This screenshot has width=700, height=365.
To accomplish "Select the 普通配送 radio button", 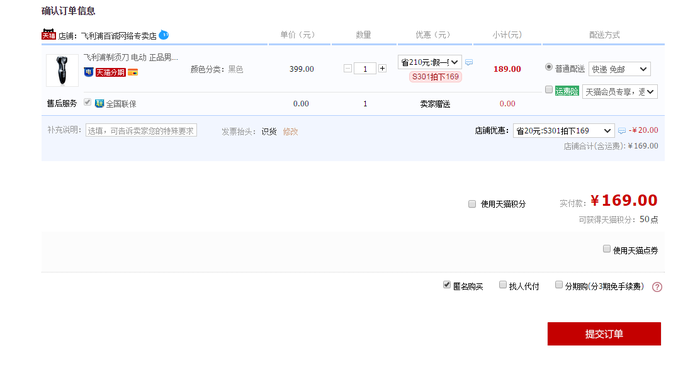I will point(549,67).
